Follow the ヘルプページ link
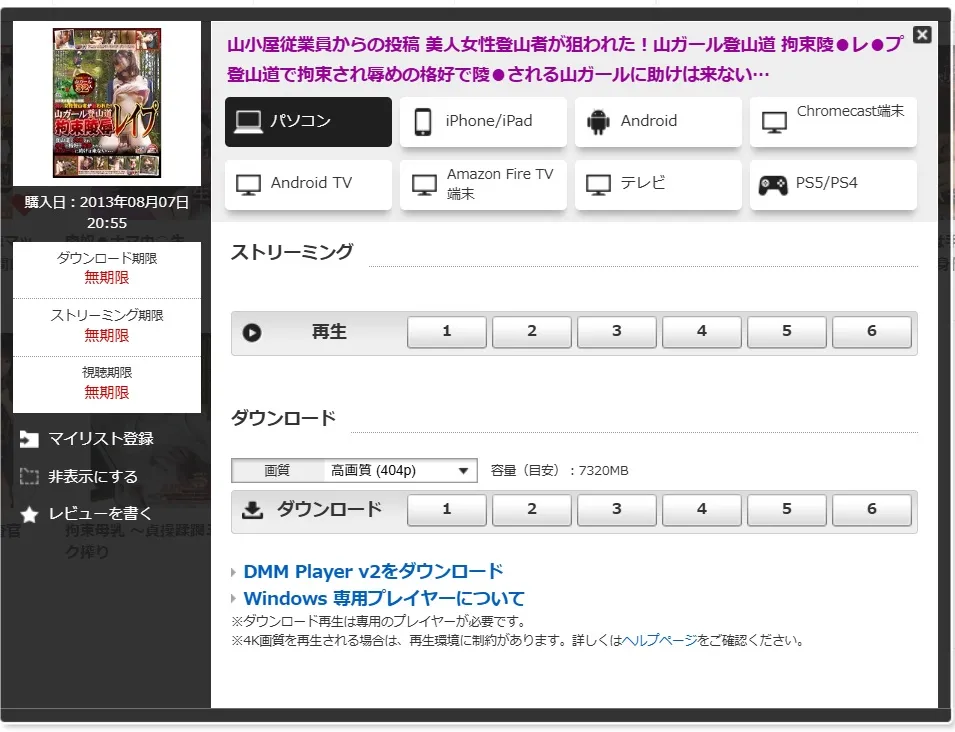955x732 pixels. (x=660, y=641)
